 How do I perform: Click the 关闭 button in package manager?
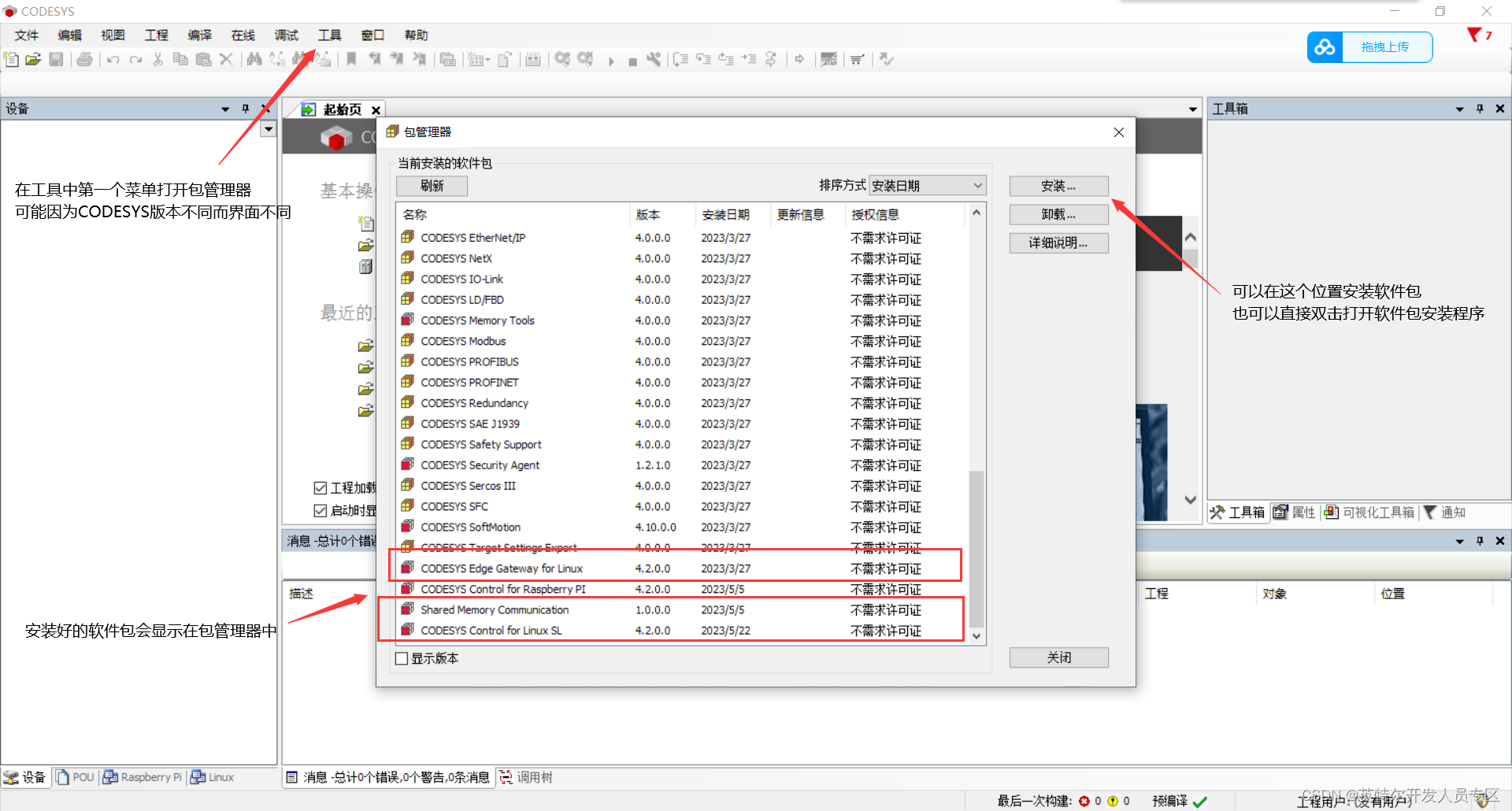[x=1058, y=657]
